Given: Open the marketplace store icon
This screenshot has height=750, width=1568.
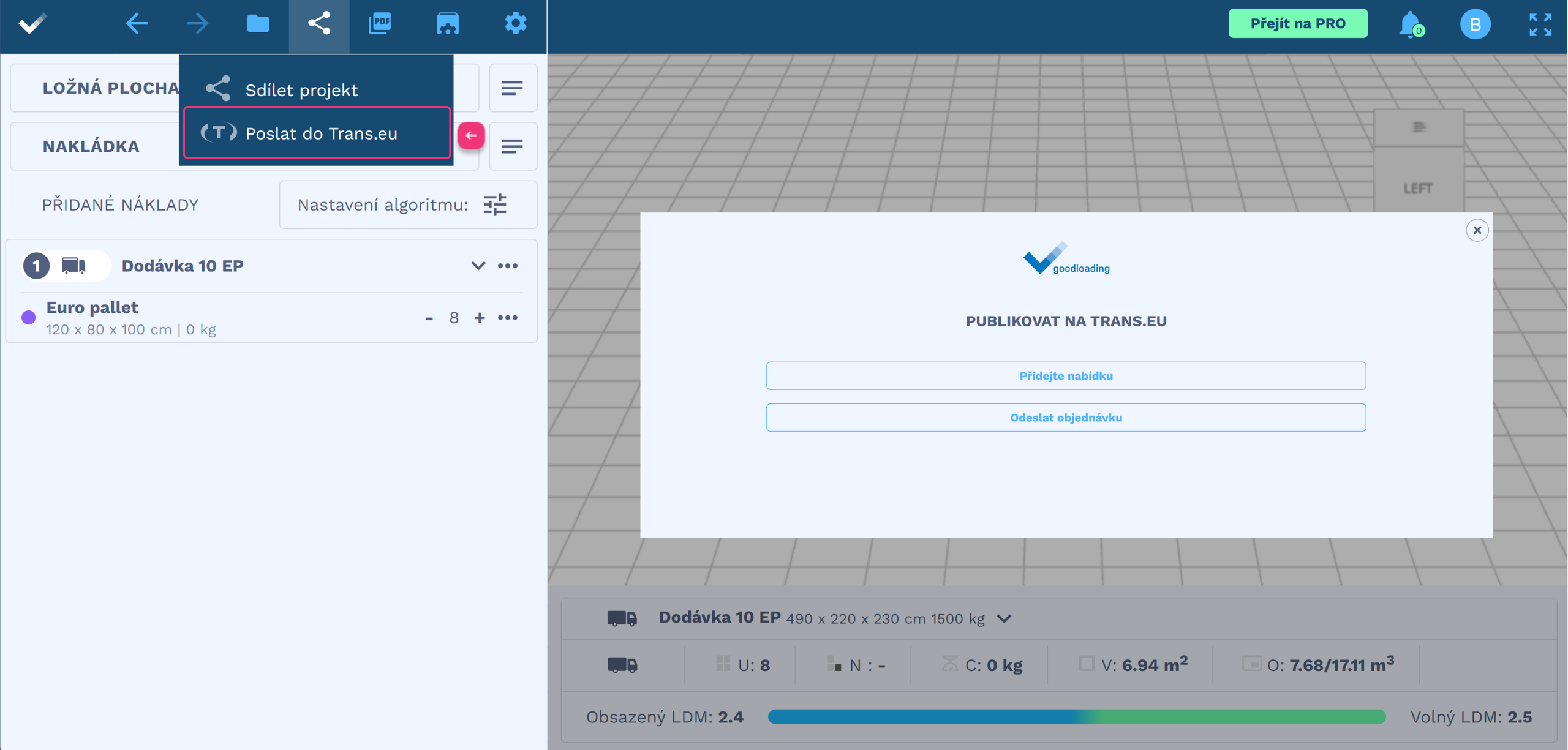Looking at the screenshot, I should coord(448,24).
